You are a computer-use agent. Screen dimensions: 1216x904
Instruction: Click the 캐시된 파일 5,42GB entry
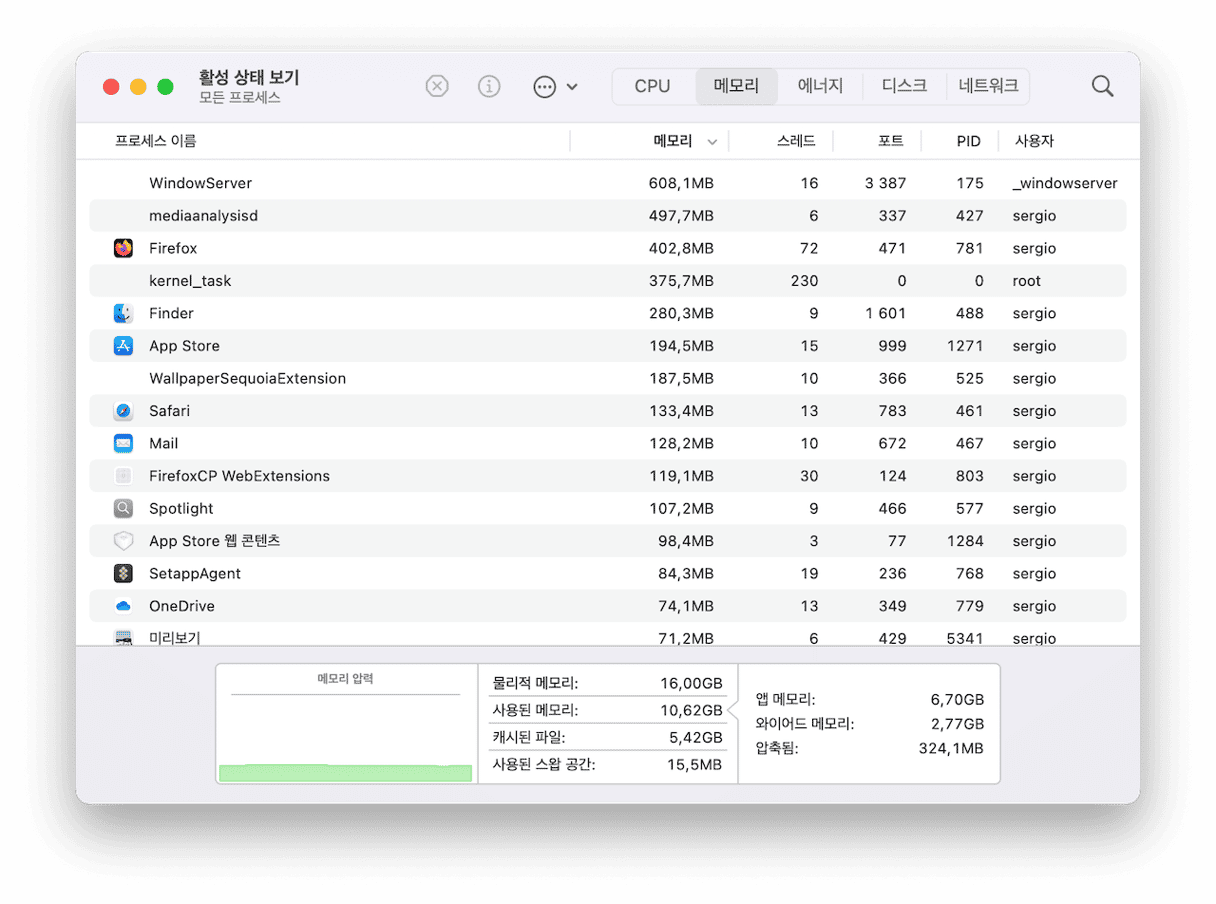607,737
